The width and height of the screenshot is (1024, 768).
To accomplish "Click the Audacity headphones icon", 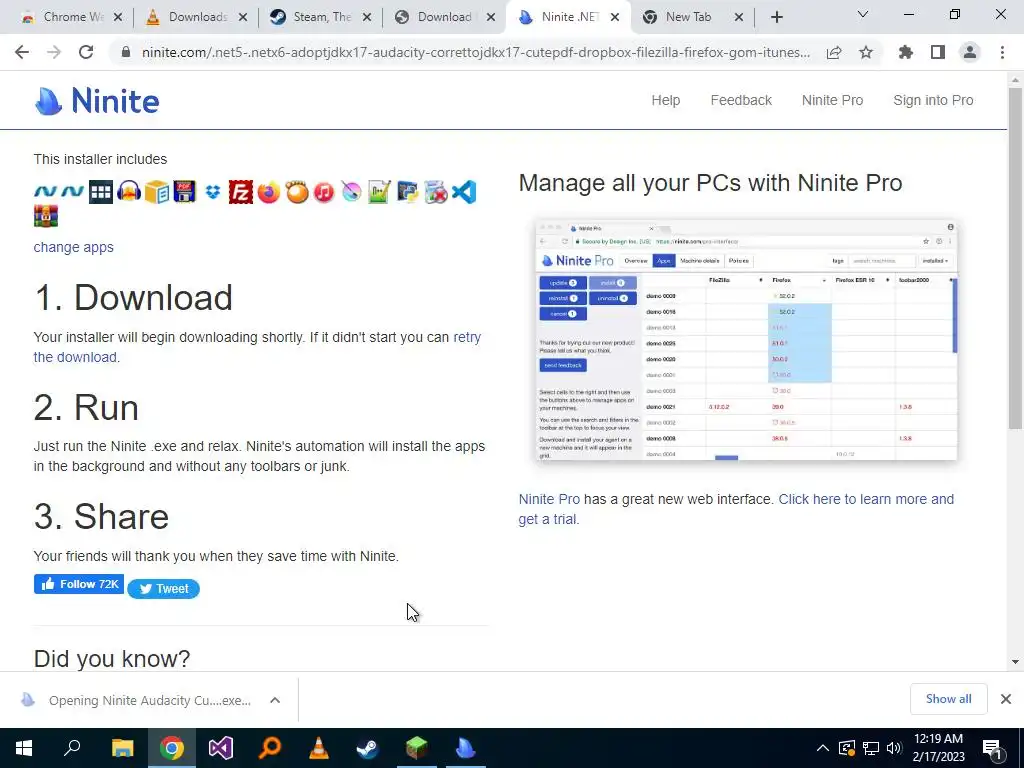I will [129, 192].
